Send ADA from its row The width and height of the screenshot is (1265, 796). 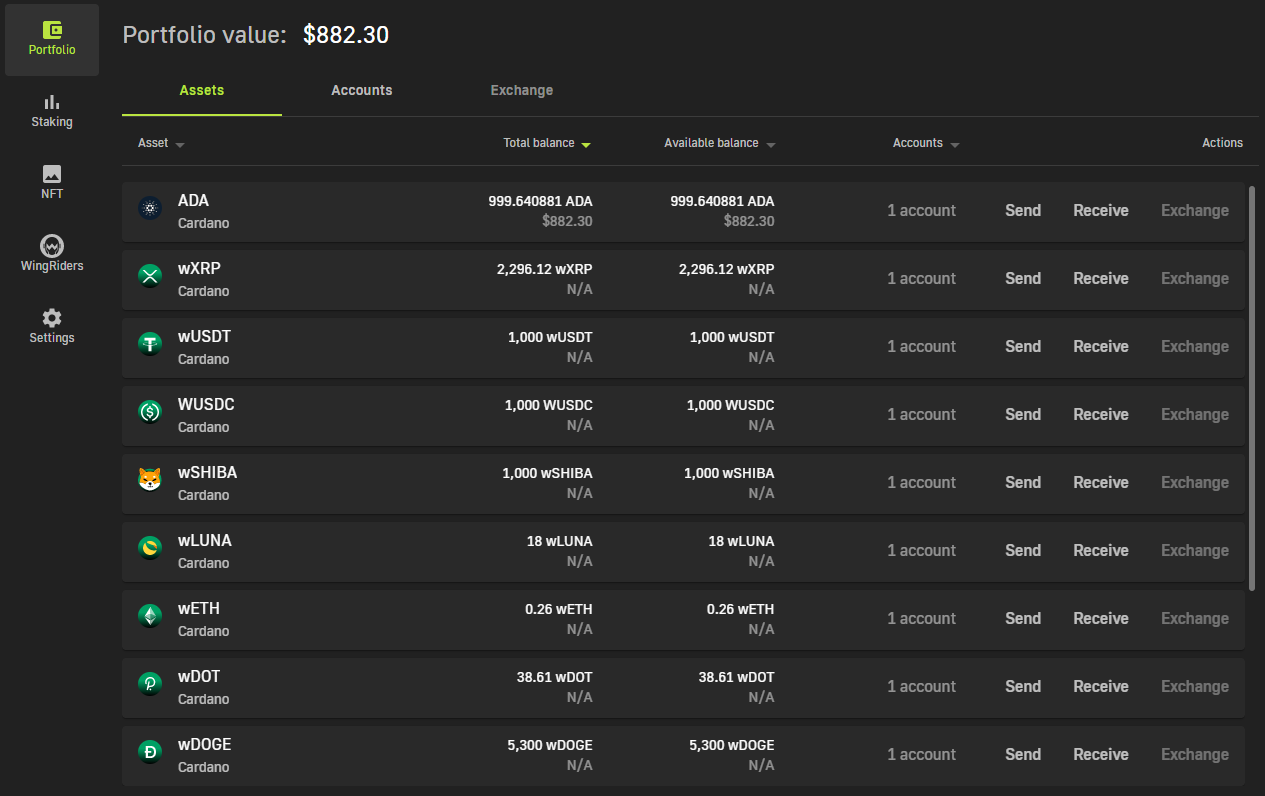1023,210
